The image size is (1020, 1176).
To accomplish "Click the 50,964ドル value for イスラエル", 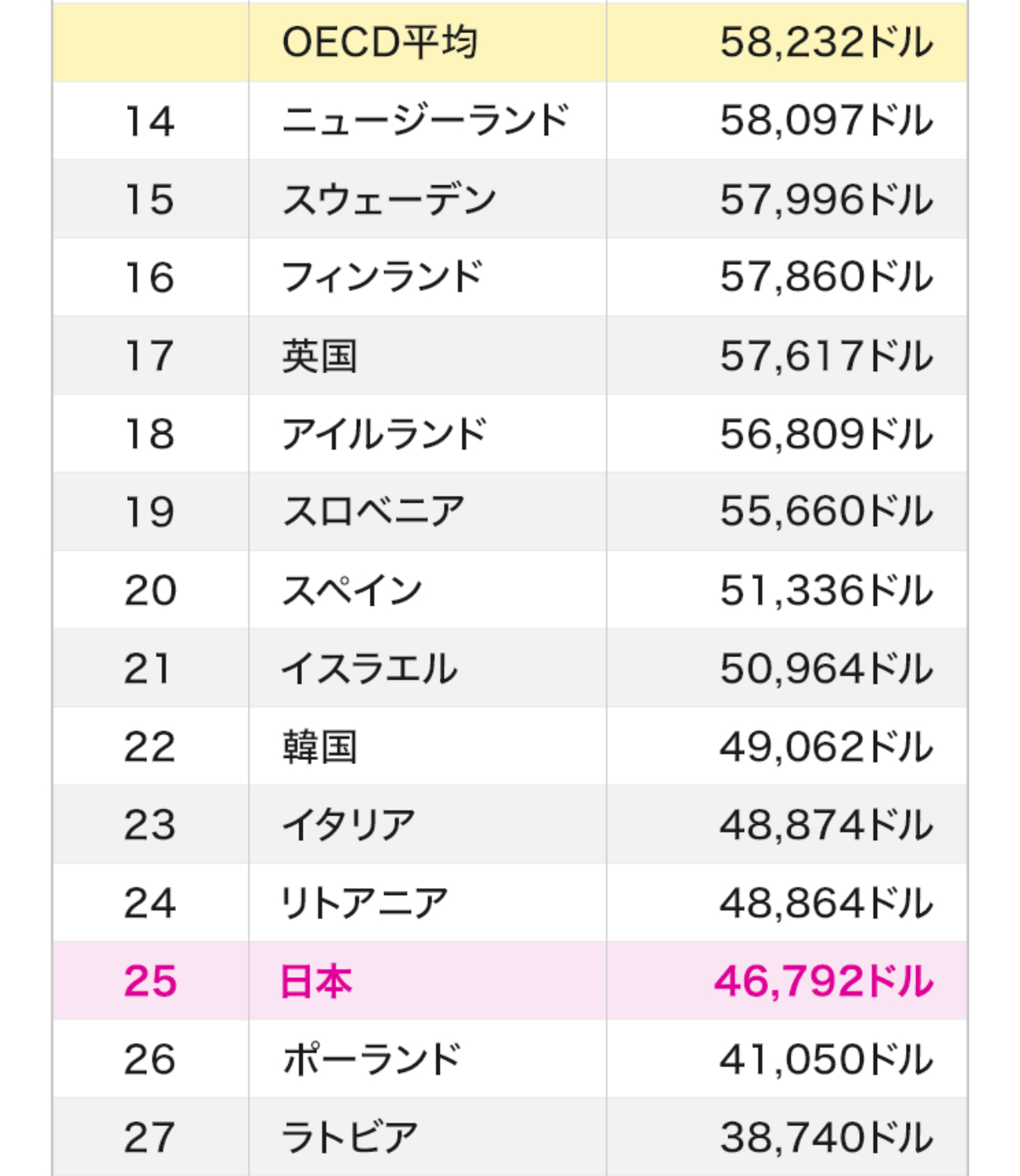I will [x=825, y=668].
